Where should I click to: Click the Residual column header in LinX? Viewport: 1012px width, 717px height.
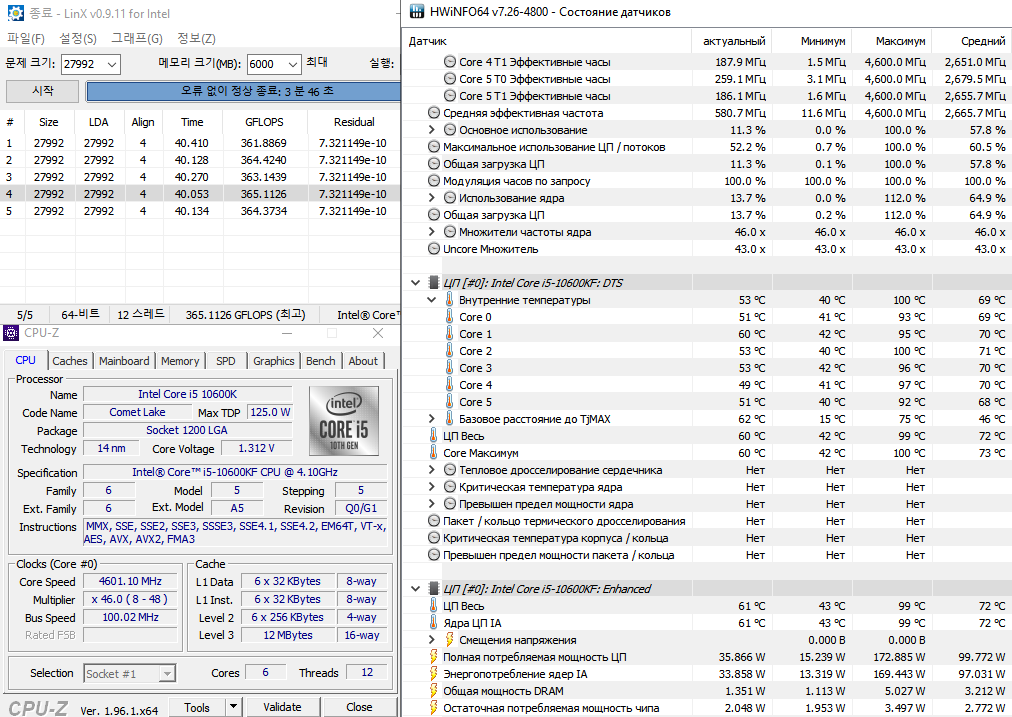tap(354, 122)
